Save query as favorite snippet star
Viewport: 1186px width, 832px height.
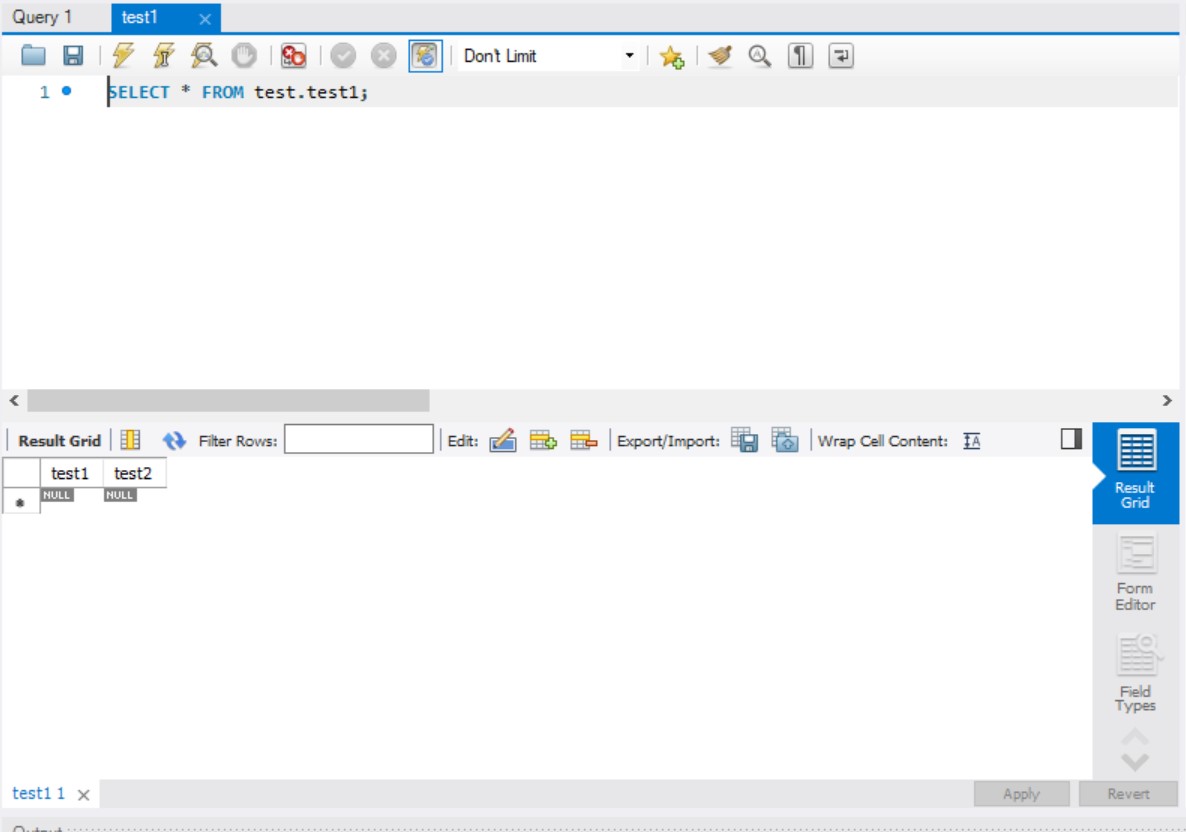coord(671,56)
